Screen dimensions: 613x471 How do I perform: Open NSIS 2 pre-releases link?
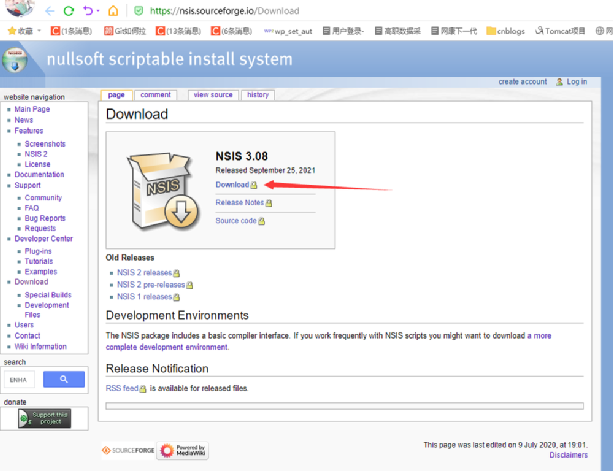point(151,285)
